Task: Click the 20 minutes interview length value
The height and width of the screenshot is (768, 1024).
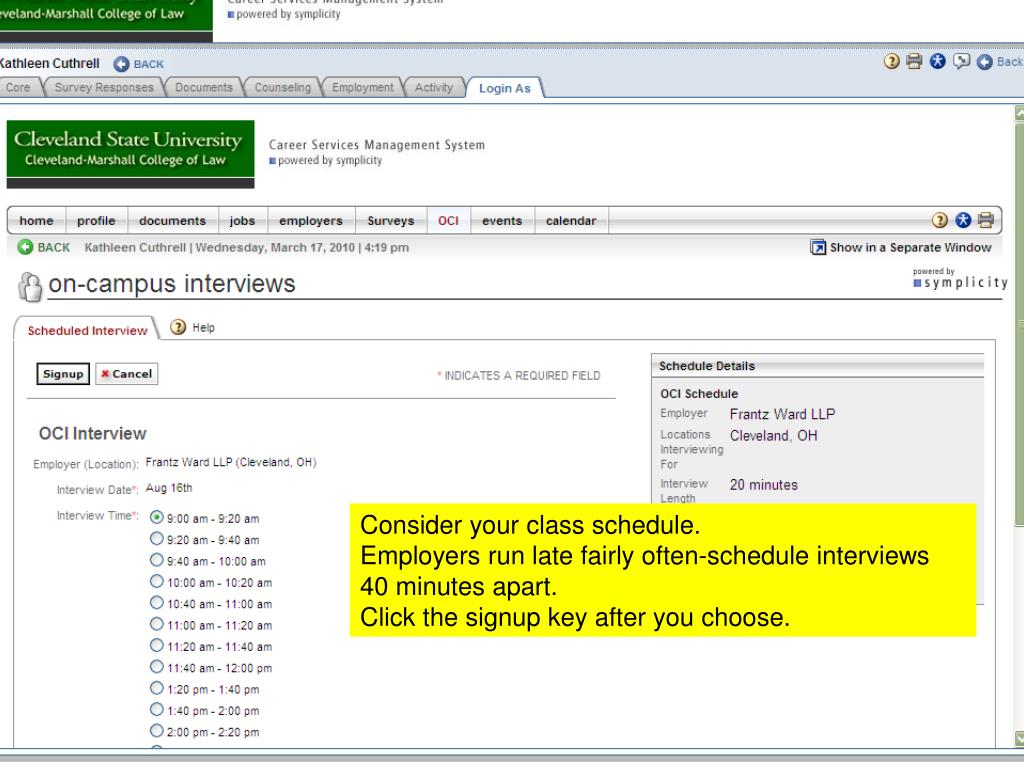Action: (763, 485)
